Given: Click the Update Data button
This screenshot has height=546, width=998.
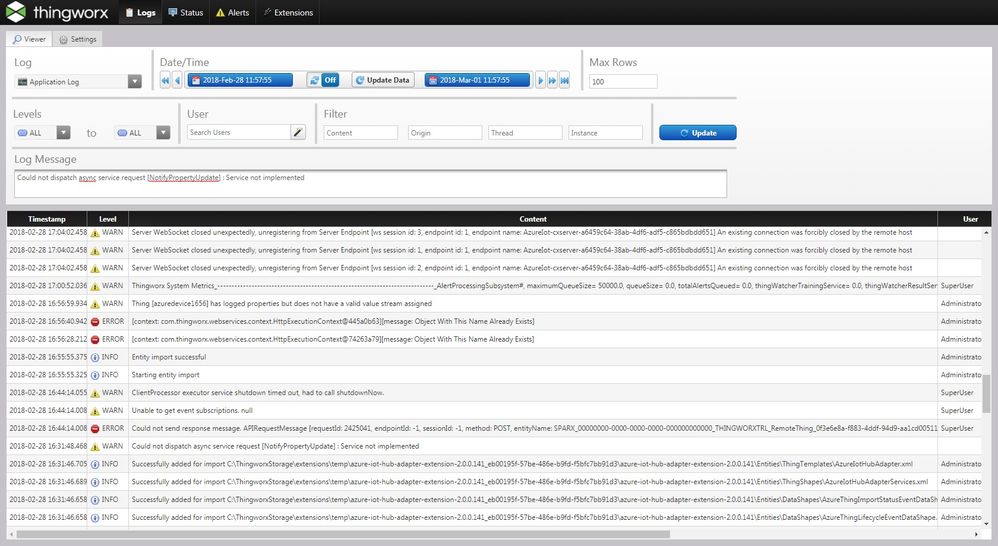Looking at the screenshot, I should tap(383, 80).
